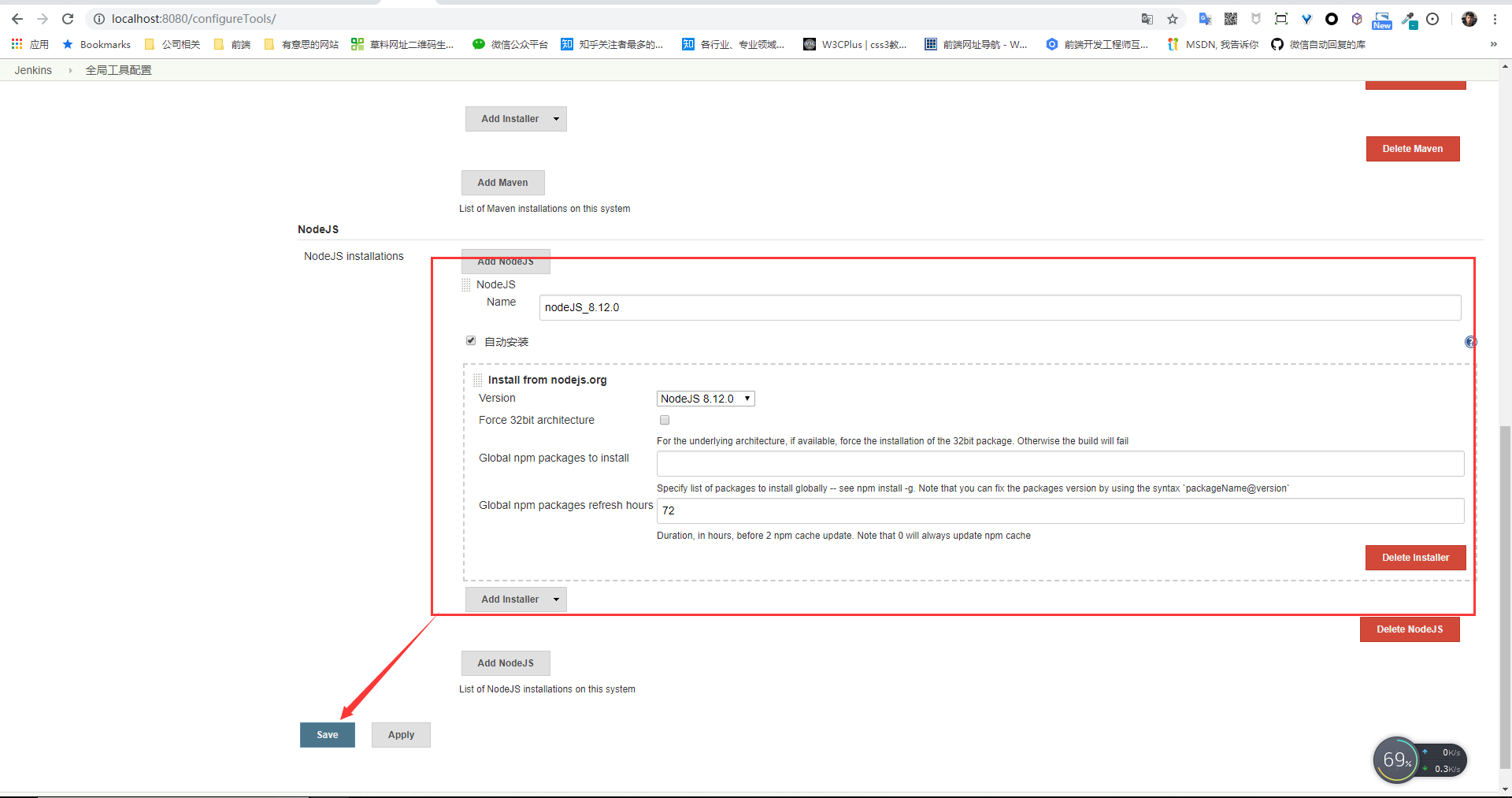Image resolution: width=1512 pixels, height=798 pixels.
Task: Open the 前端 bookmark folder
Action: [x=232, y=44]
